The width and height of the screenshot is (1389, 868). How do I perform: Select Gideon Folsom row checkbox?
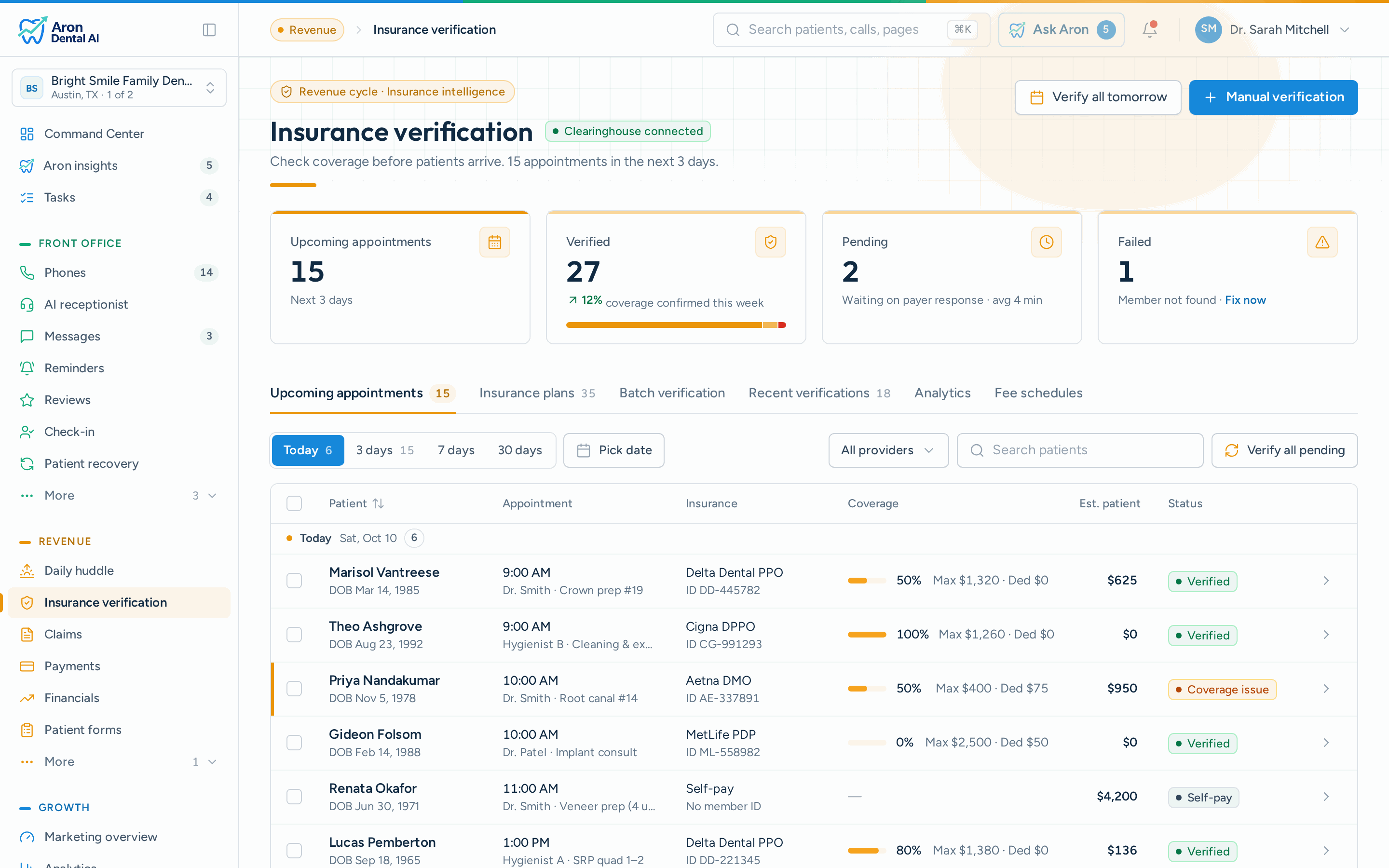pos(294,743)
